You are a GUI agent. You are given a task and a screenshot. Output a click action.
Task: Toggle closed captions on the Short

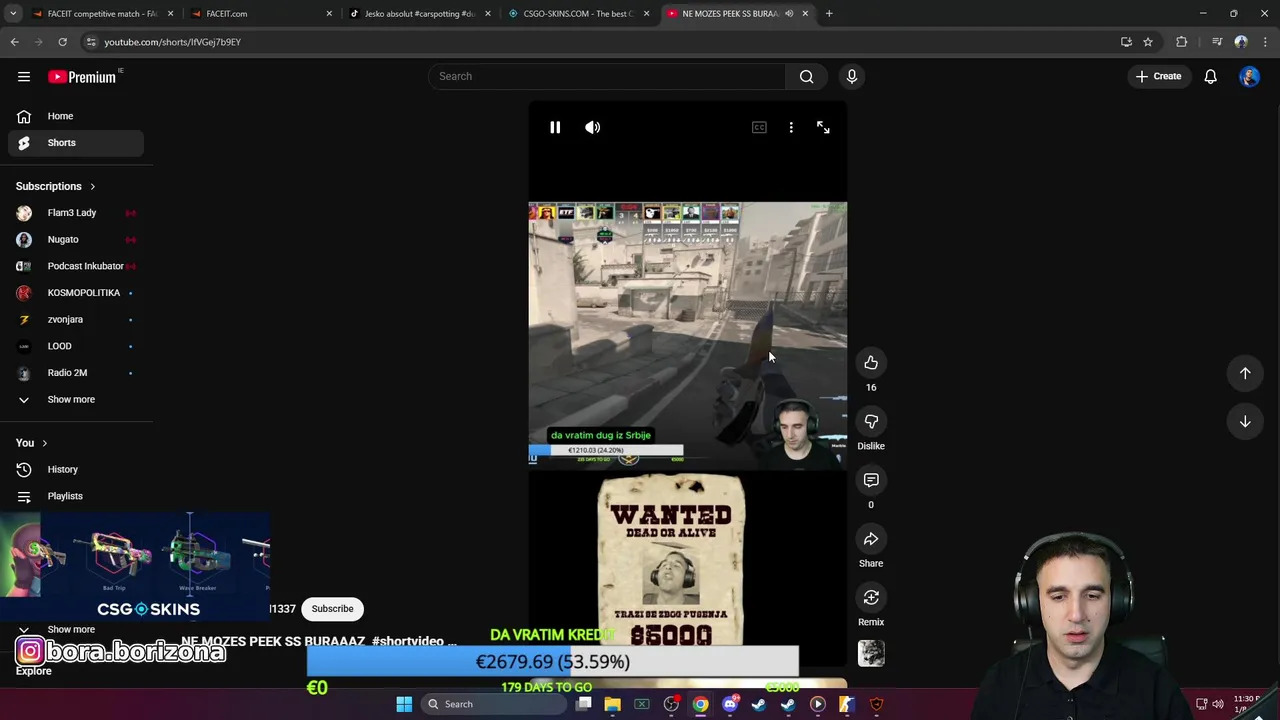point(759,127)
